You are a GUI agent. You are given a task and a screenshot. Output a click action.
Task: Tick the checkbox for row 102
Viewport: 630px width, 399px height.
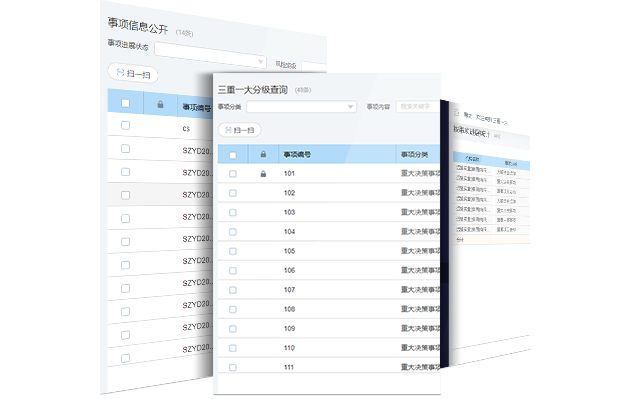point(233,193)
